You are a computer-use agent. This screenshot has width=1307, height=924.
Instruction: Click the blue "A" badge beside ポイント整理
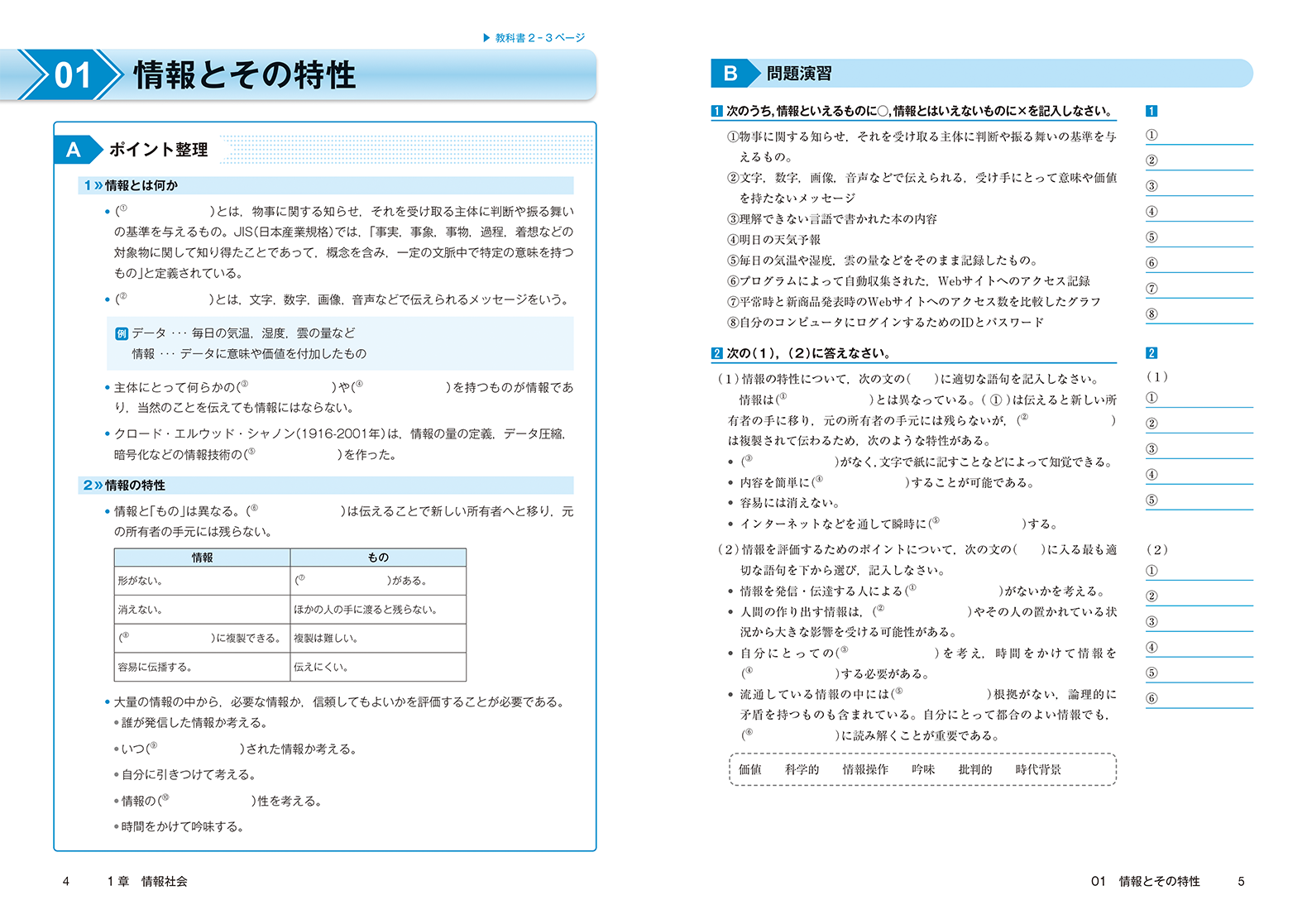point(74,150)
